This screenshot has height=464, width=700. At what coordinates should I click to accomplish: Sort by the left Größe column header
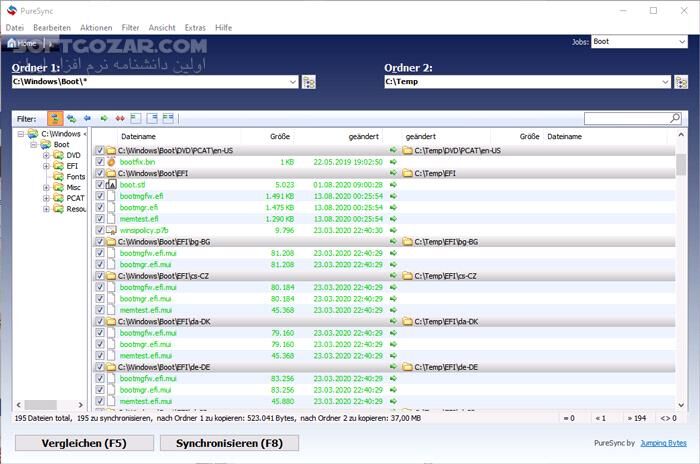coord(280,137)
